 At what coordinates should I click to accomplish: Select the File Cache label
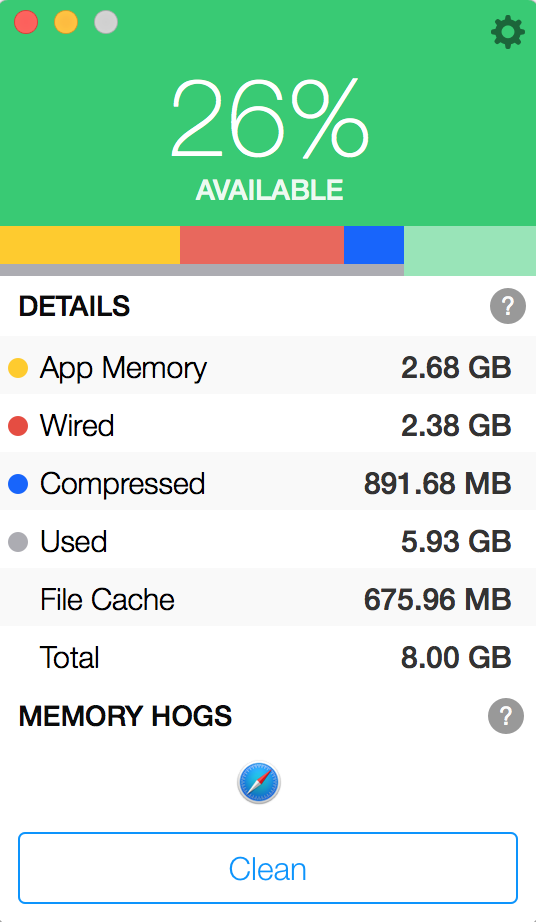click(x=107, y=600)
